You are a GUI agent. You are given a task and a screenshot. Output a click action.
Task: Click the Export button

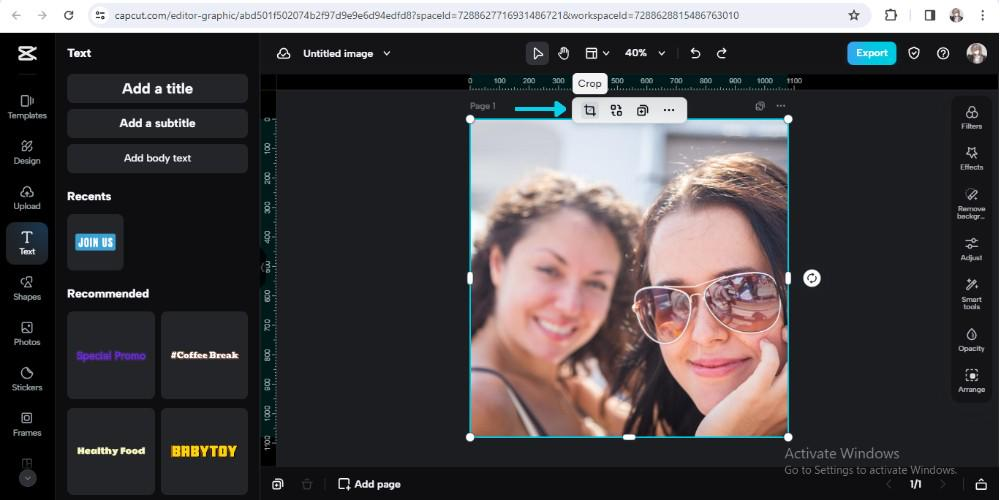pyautogui.click(x=871, y=54)
